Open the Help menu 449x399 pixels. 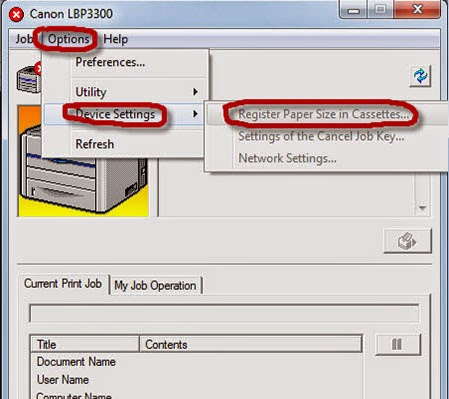(115, 39)
